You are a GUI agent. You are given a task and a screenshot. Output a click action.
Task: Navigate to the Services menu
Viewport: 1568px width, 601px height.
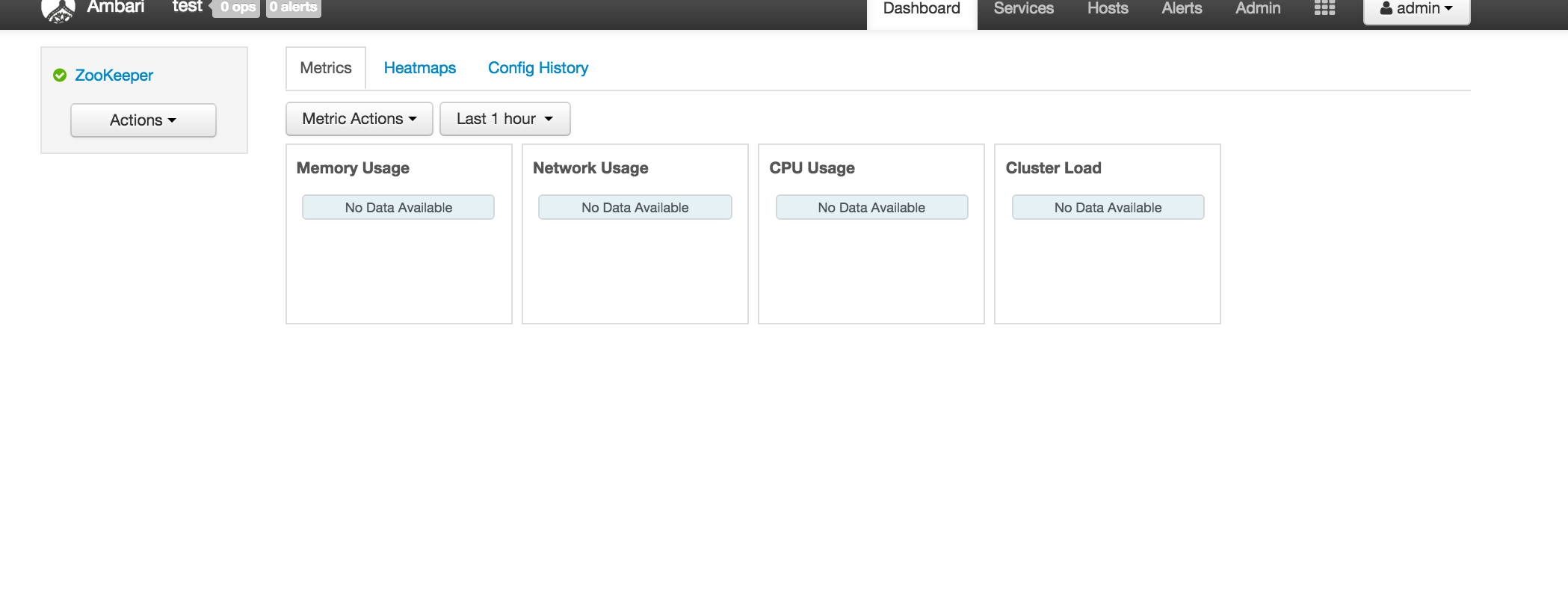pyautogui.click(x=1022, y=8)
